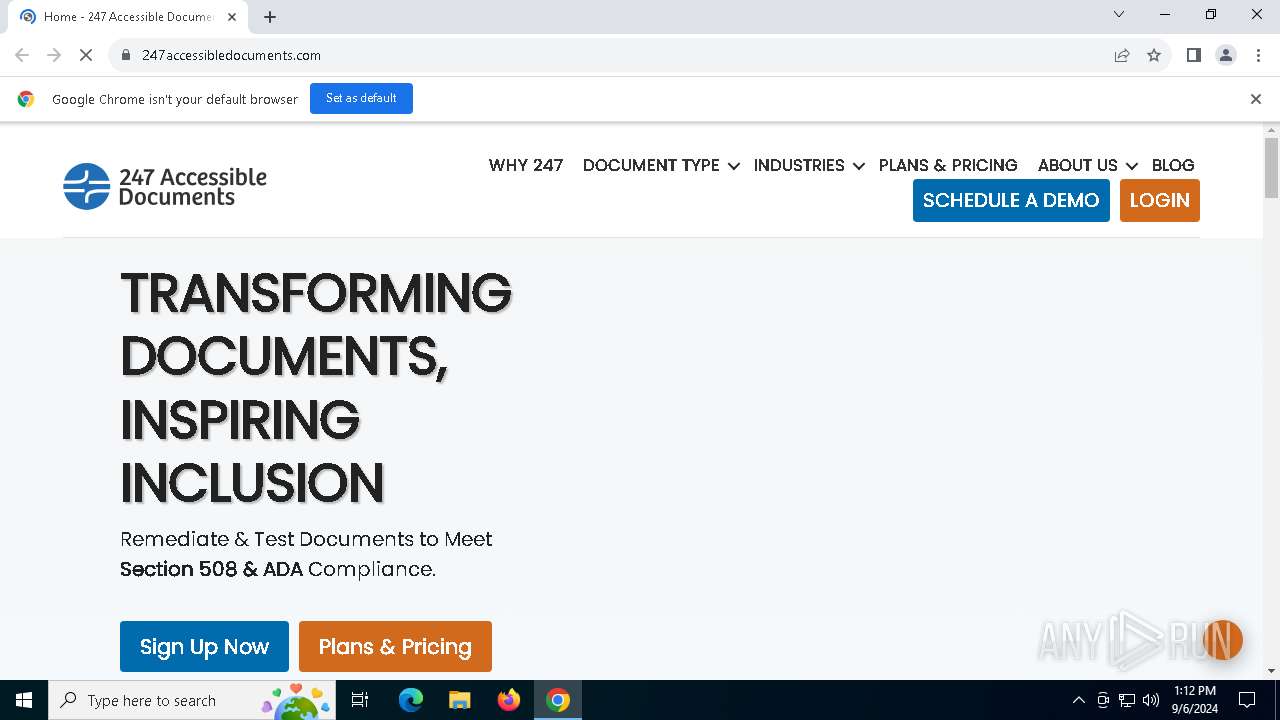Image resolution: width=1280 pixels, height=720 pixels.
Task: Click the Windows taskbar search box
Action: [x=194, y=700]
